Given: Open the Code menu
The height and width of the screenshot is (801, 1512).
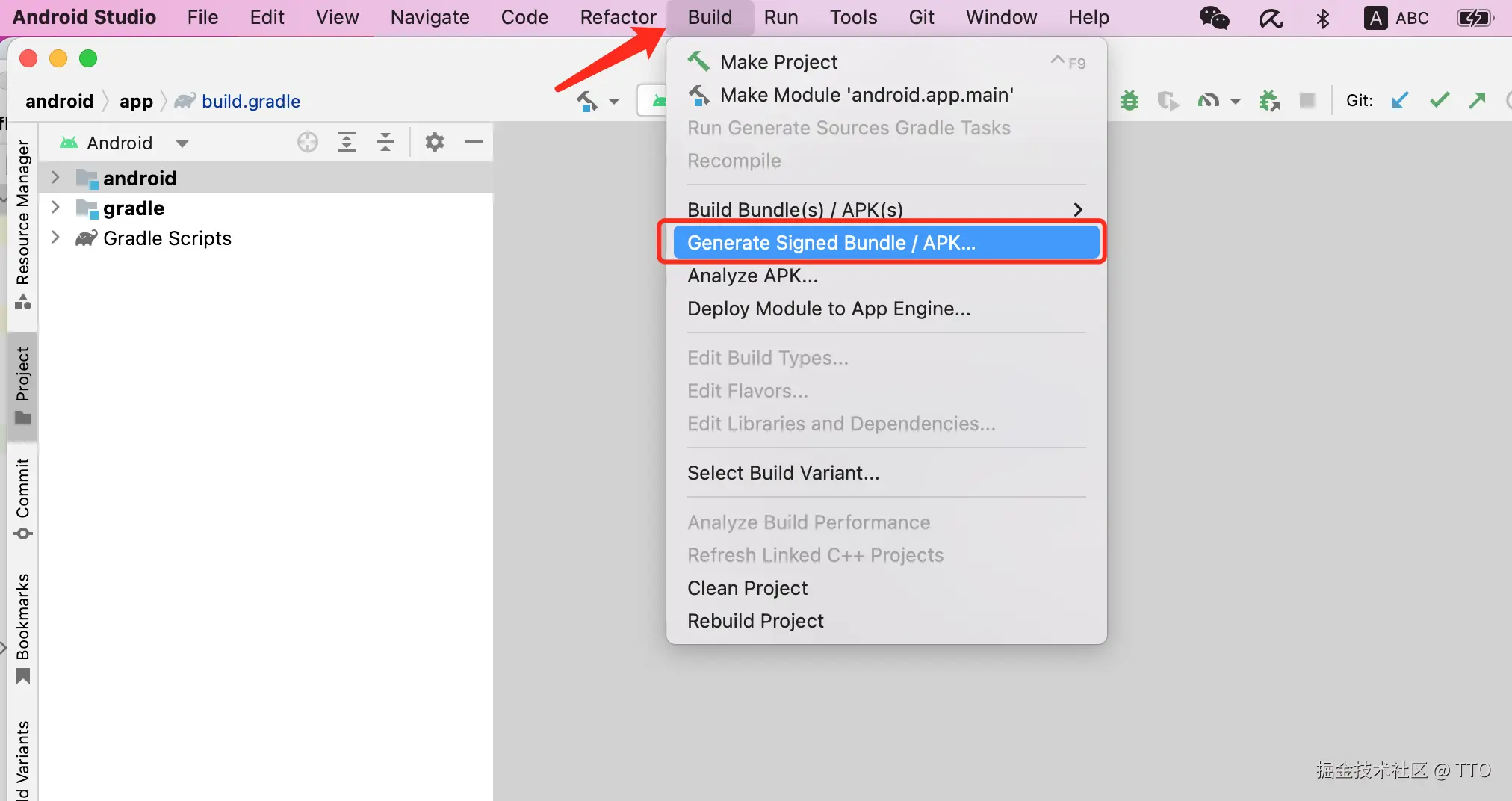Looking at the screenshot, I should [x=524, y=17].
